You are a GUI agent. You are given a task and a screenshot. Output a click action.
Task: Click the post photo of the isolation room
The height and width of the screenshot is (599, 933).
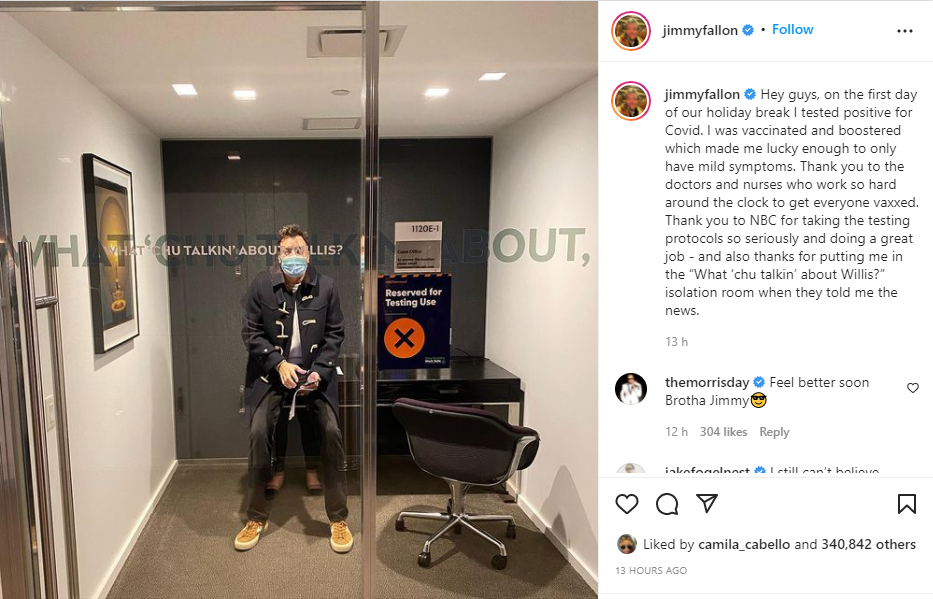point(299,300)
